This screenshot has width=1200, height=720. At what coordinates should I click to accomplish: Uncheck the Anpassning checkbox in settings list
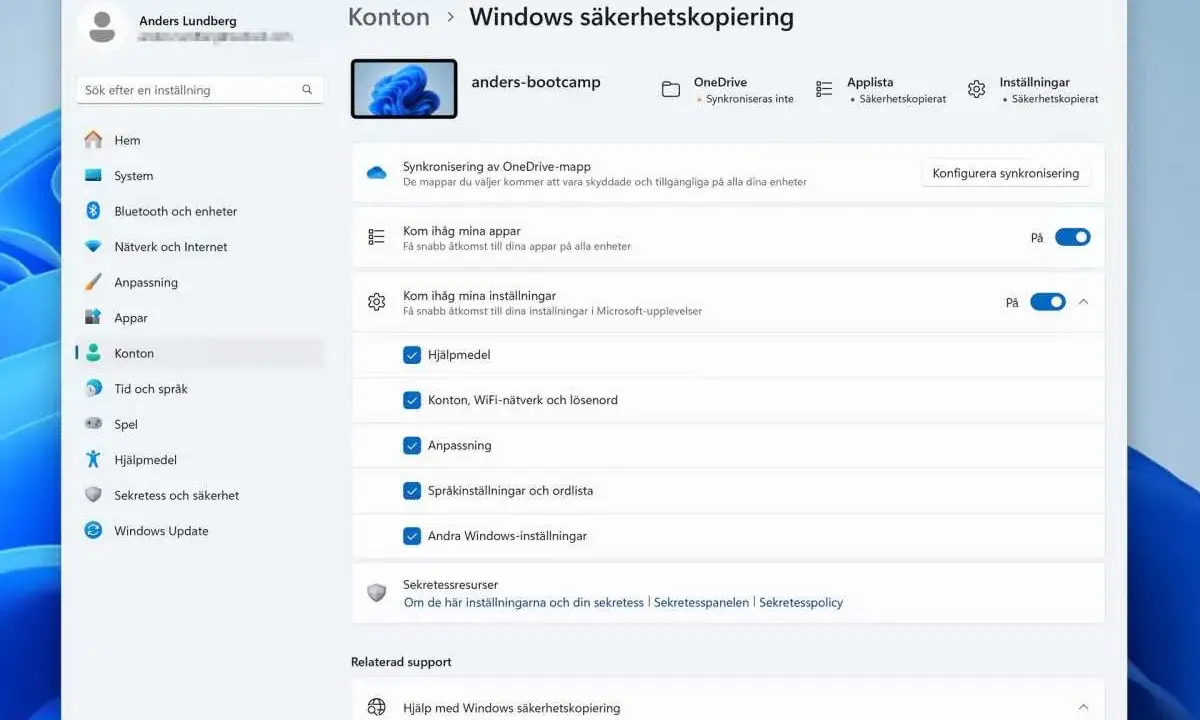[x=411, y=445]
